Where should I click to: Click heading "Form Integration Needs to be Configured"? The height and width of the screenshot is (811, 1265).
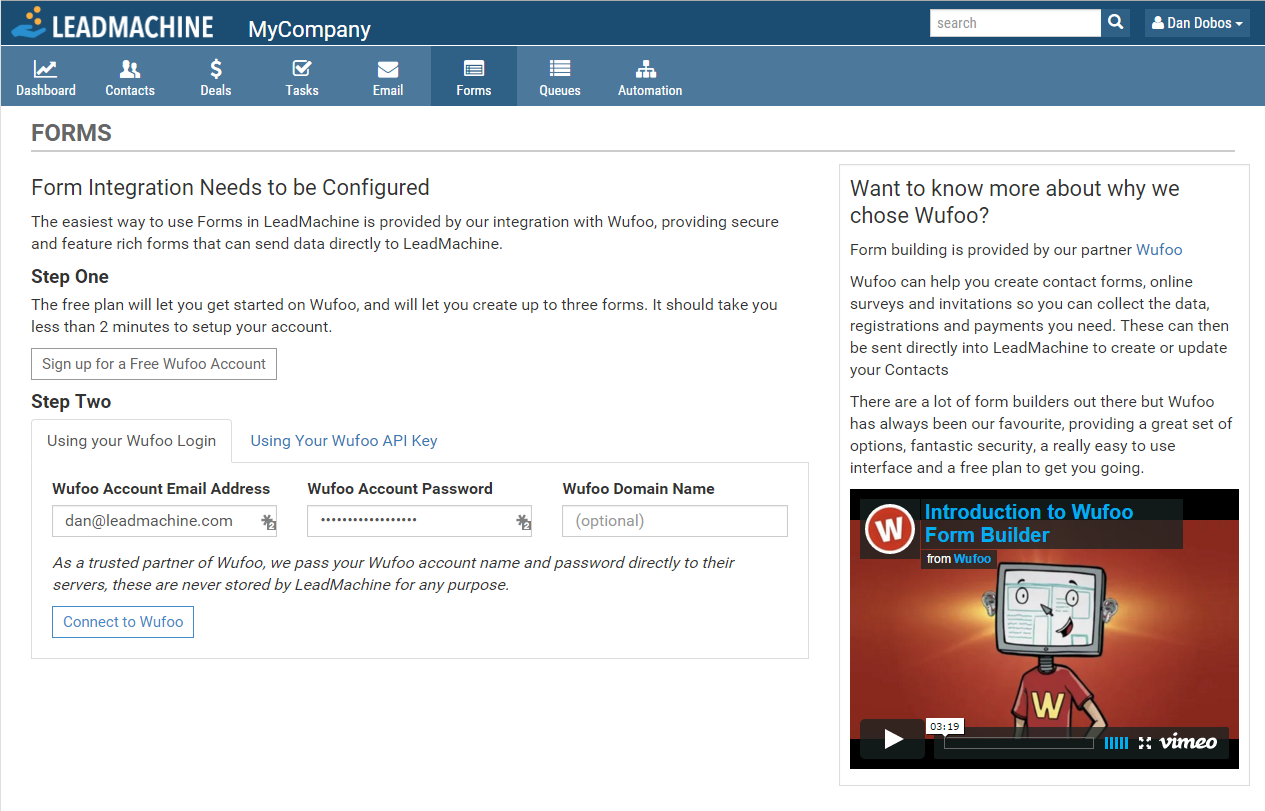tap(231, 188)
